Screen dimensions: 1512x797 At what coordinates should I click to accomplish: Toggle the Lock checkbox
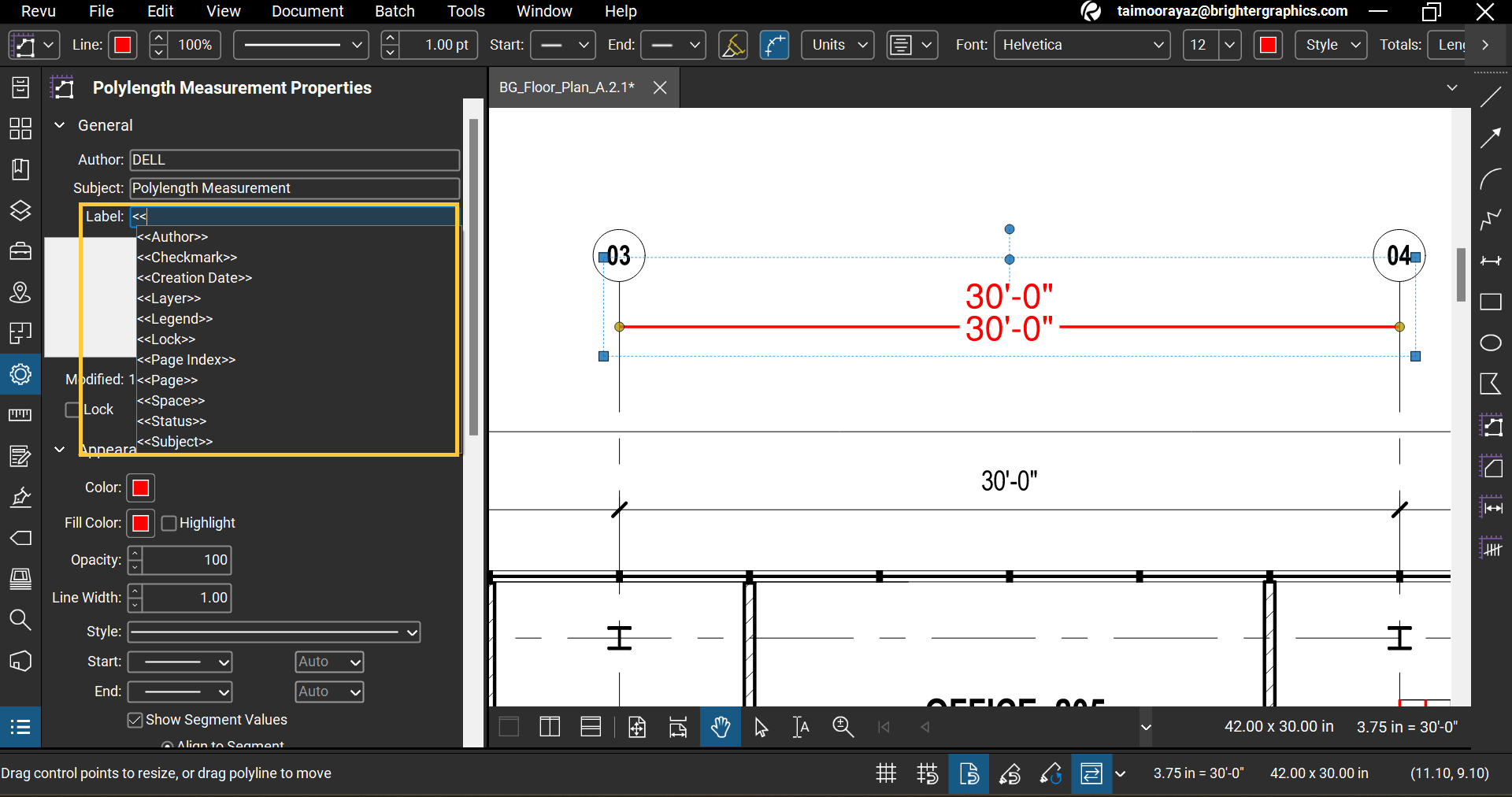coord(72,410)
